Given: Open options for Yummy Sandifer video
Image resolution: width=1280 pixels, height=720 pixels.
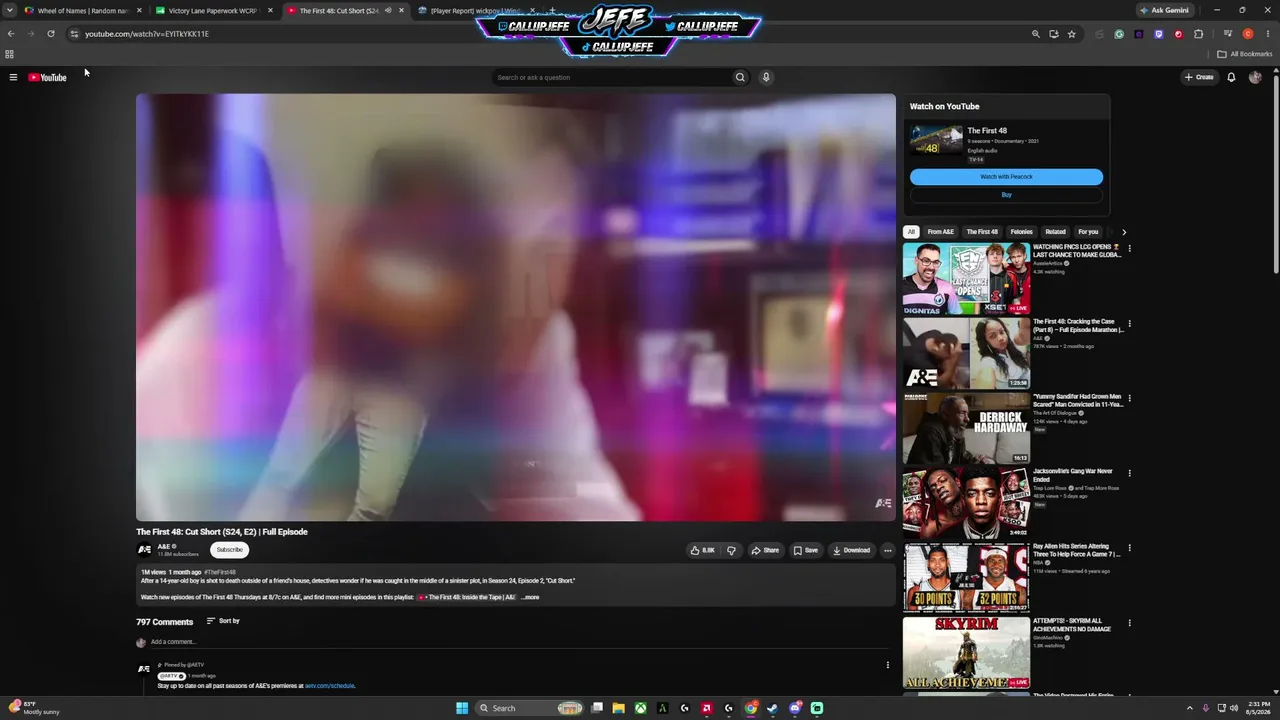Looking at the screenshot, I should [1129, 398].
